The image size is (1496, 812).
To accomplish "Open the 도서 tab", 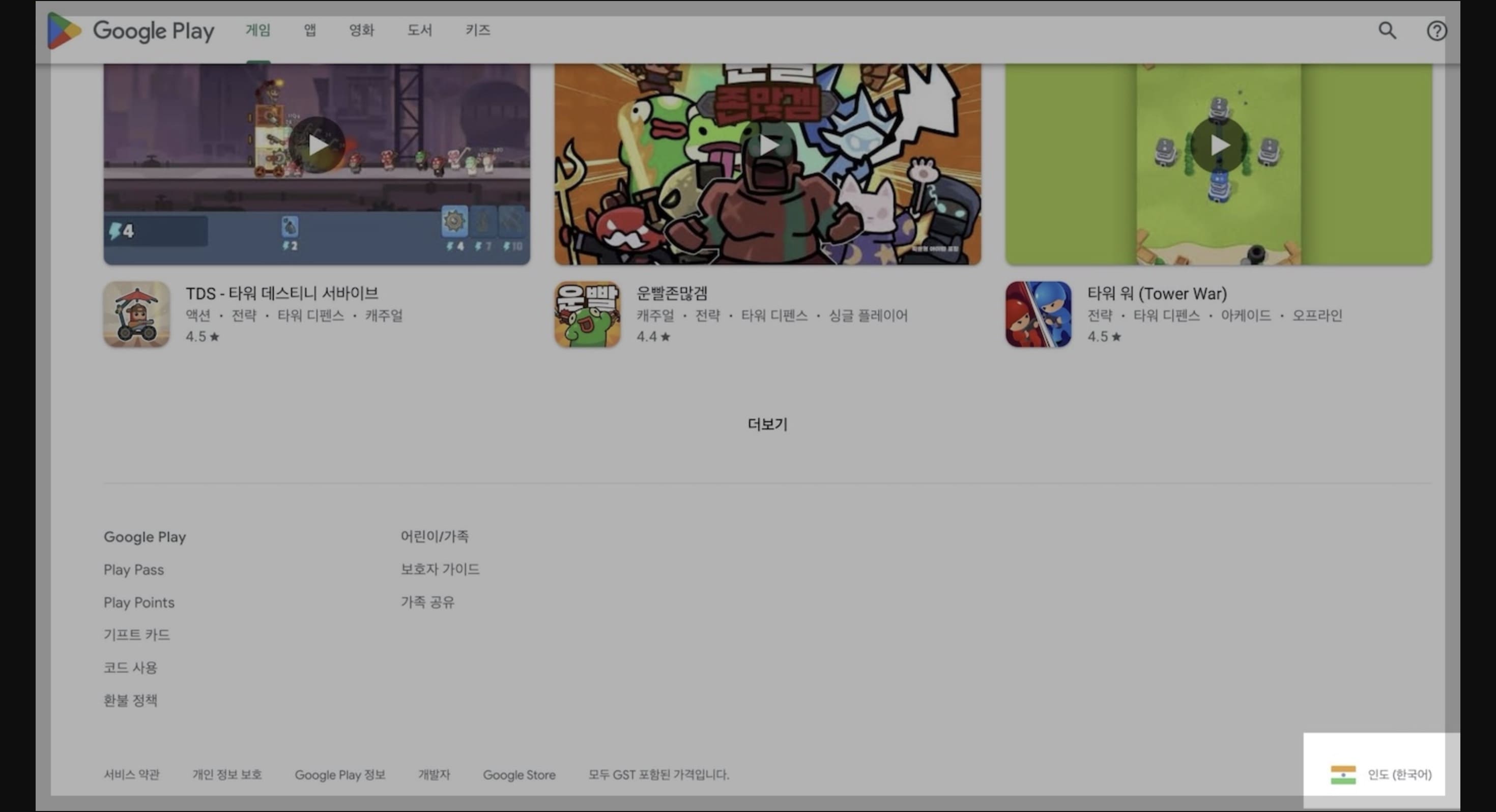I will pos(419,30).
